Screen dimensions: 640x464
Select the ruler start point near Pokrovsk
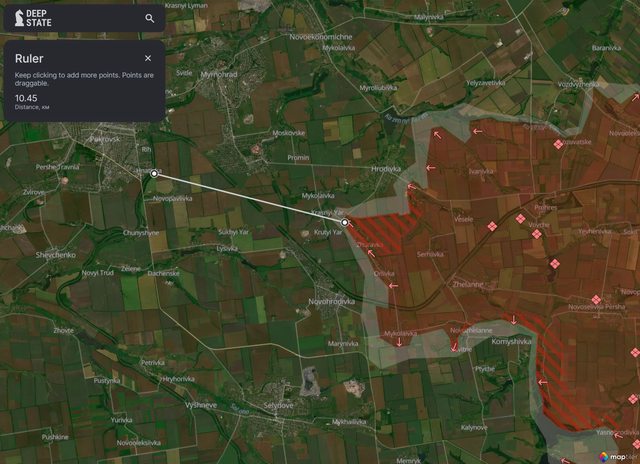154,174
